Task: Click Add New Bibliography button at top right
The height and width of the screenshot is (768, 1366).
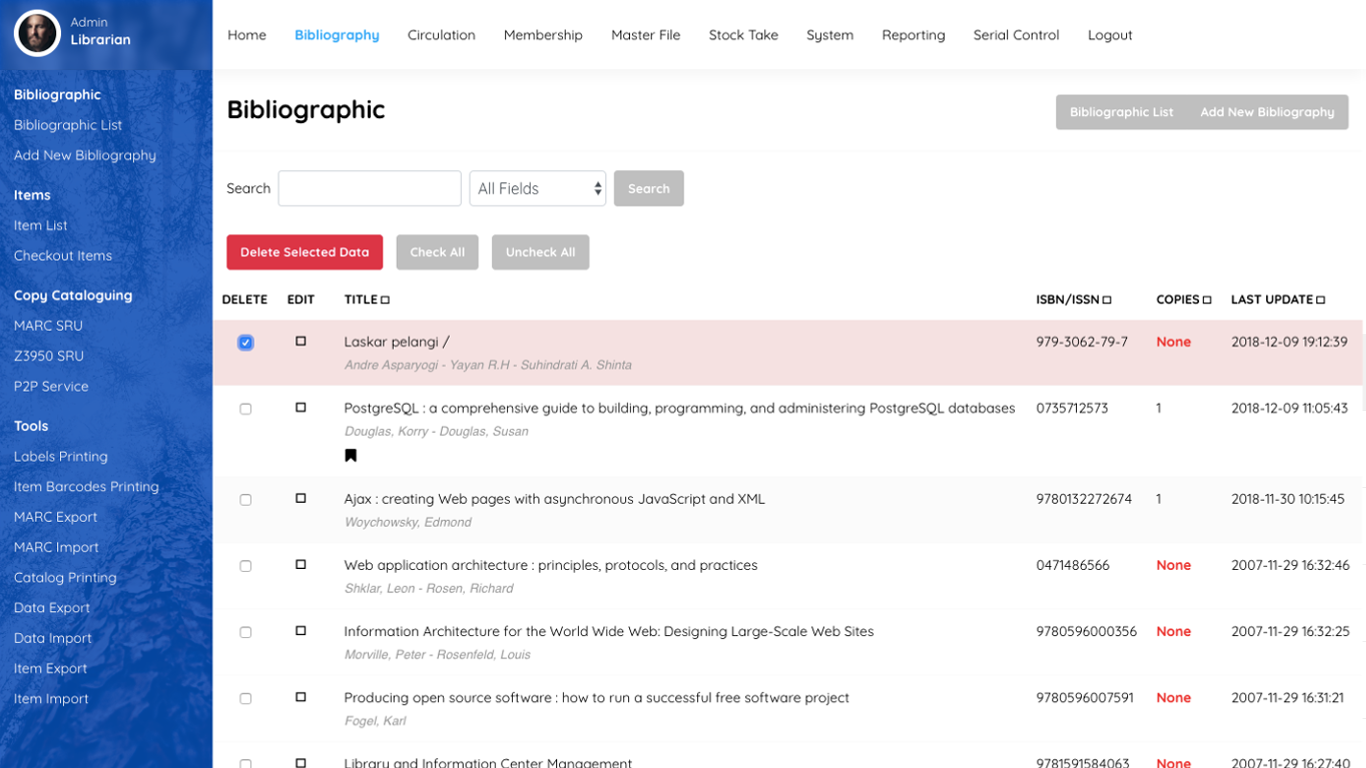Action: [x=1266, y=112]
